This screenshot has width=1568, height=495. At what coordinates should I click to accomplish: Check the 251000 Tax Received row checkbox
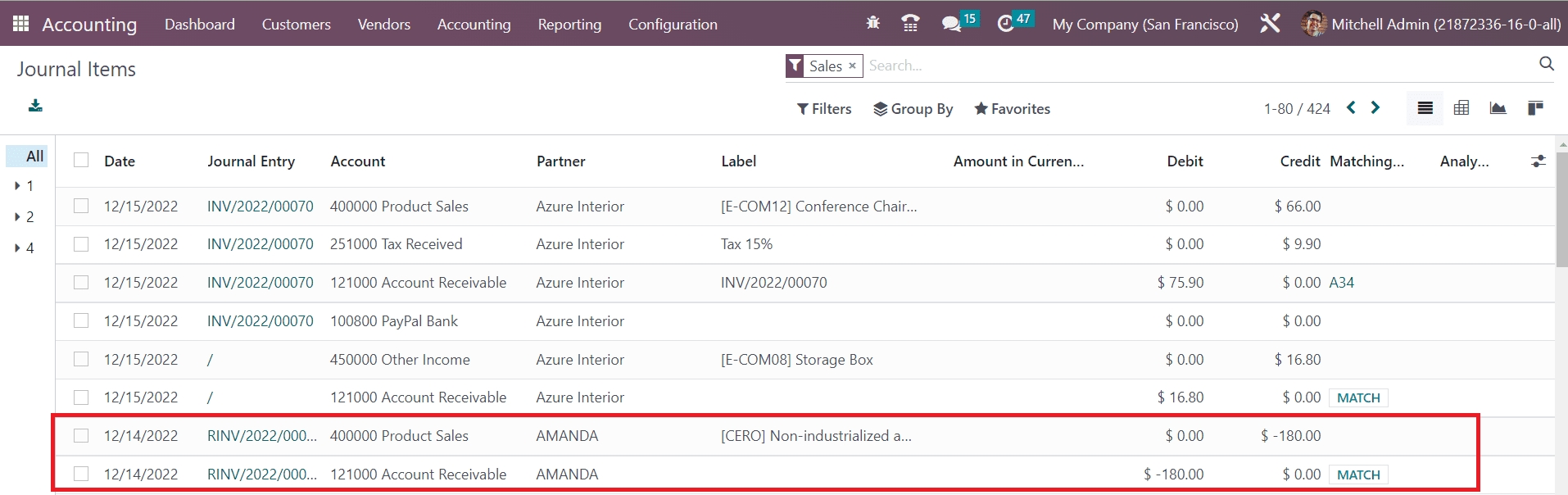tap(81, 244)
